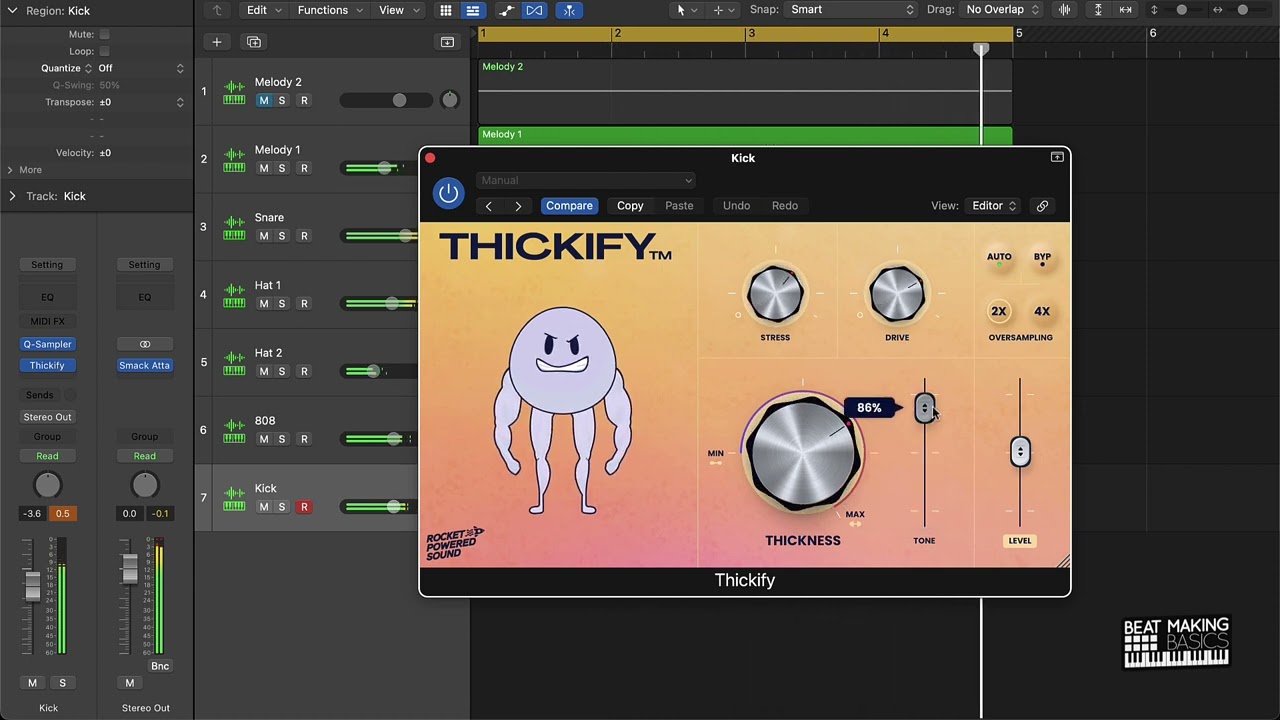Go to the next plugin preset
This screenshot has width=1280, height=720.
click(x=518, y=206)
